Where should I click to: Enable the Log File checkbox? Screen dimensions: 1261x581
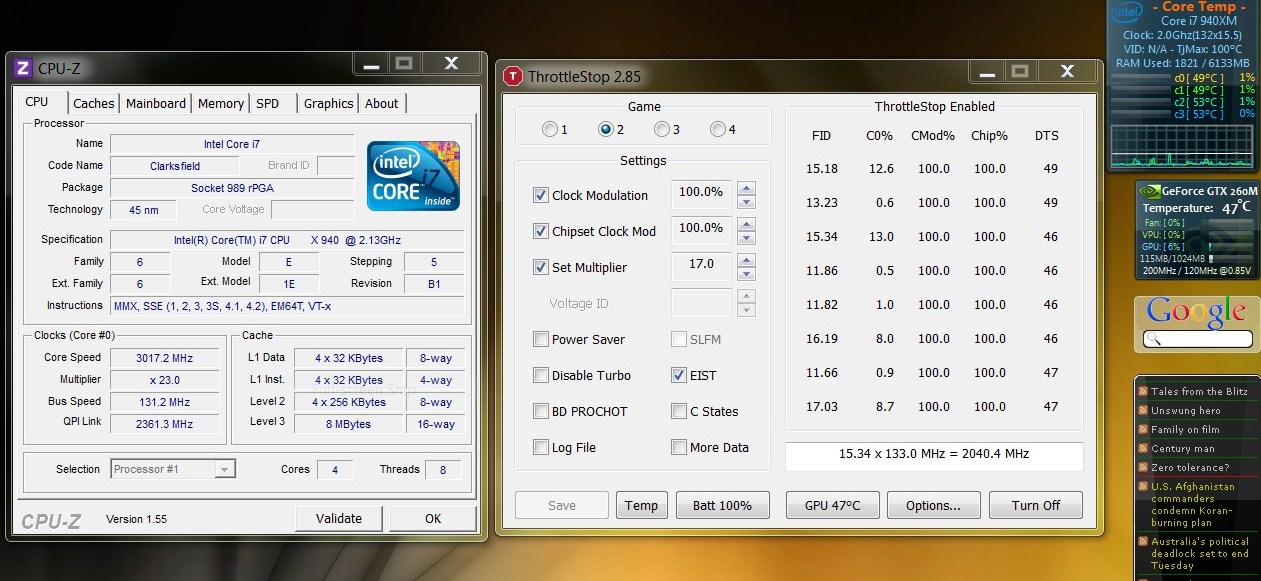coord(541,447)
